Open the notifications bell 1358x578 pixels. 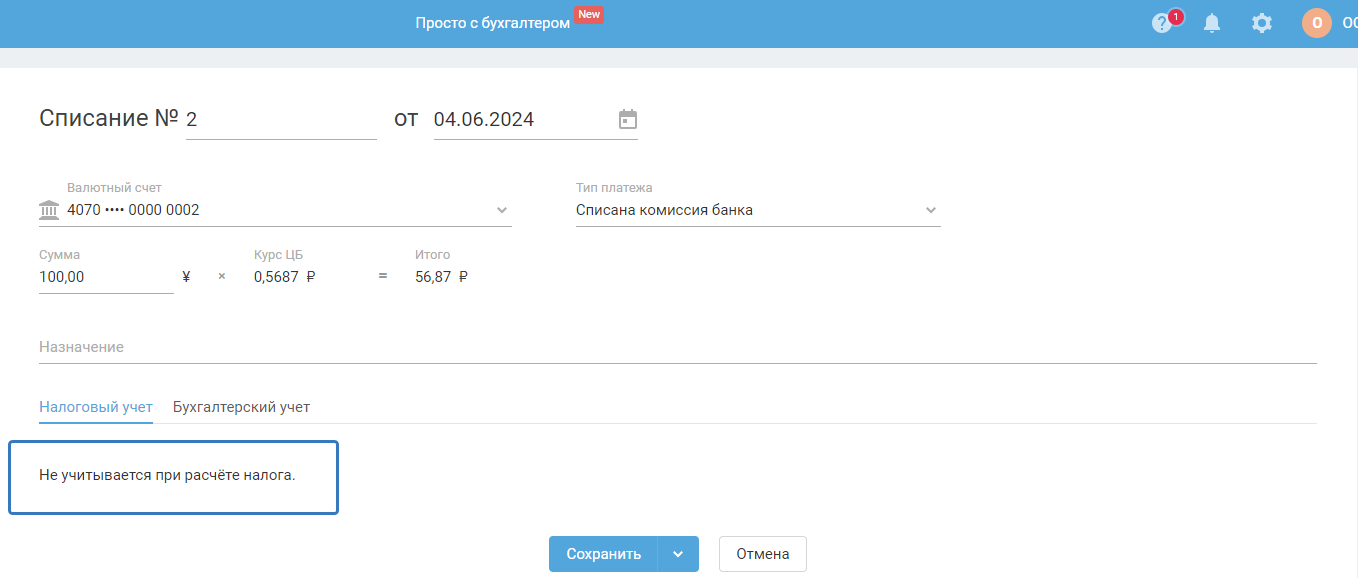tap(1212, 23)
